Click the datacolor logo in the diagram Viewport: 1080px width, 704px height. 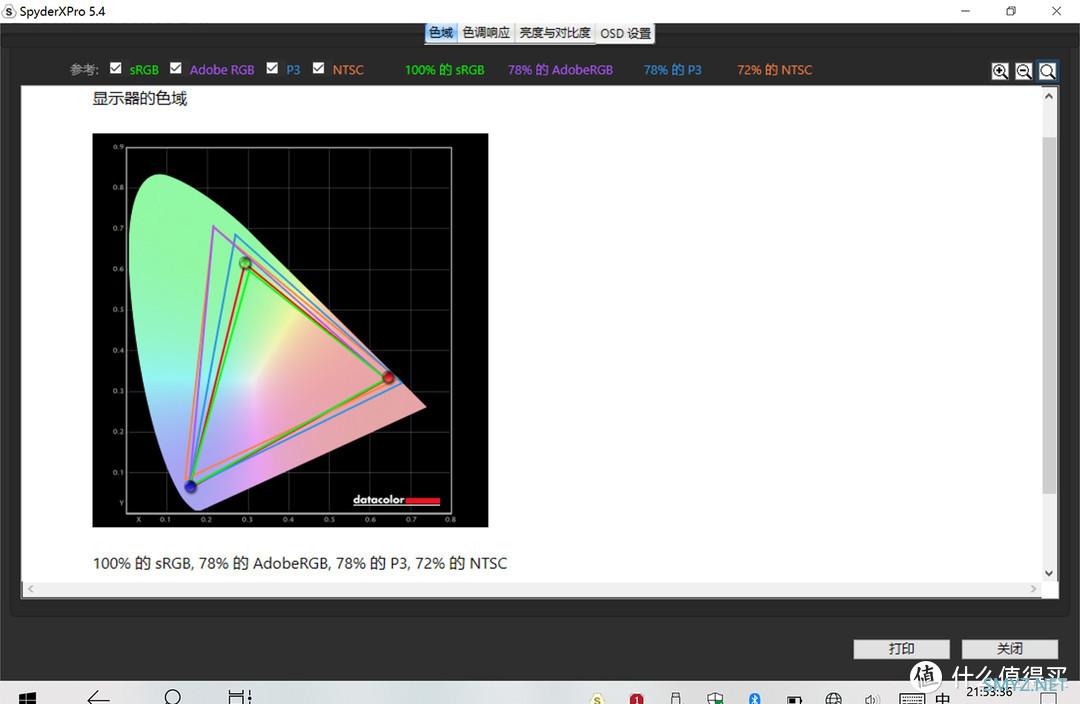(x=396, y=500)
